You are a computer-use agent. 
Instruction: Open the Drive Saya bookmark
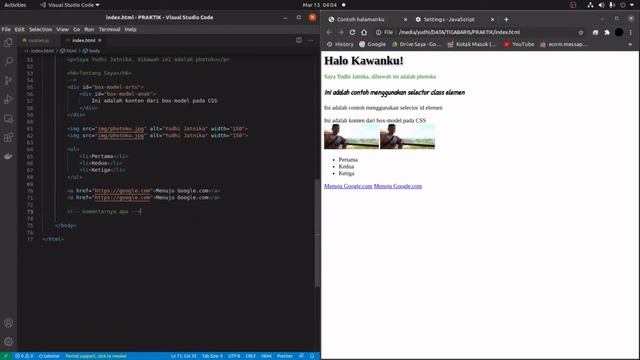(x=417, y=44)
